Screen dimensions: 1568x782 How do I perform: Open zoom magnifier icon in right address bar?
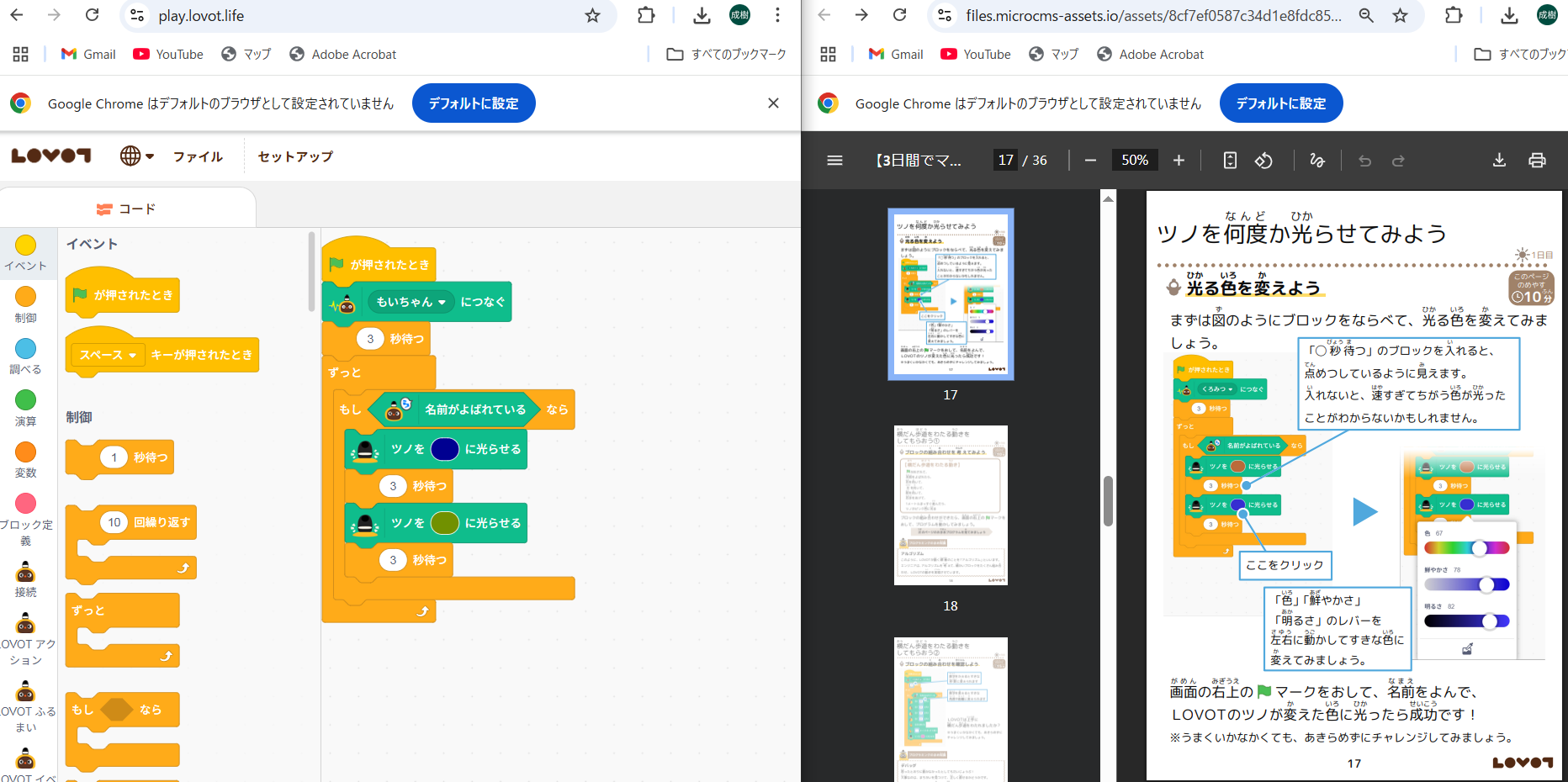tap(1366, 15)
